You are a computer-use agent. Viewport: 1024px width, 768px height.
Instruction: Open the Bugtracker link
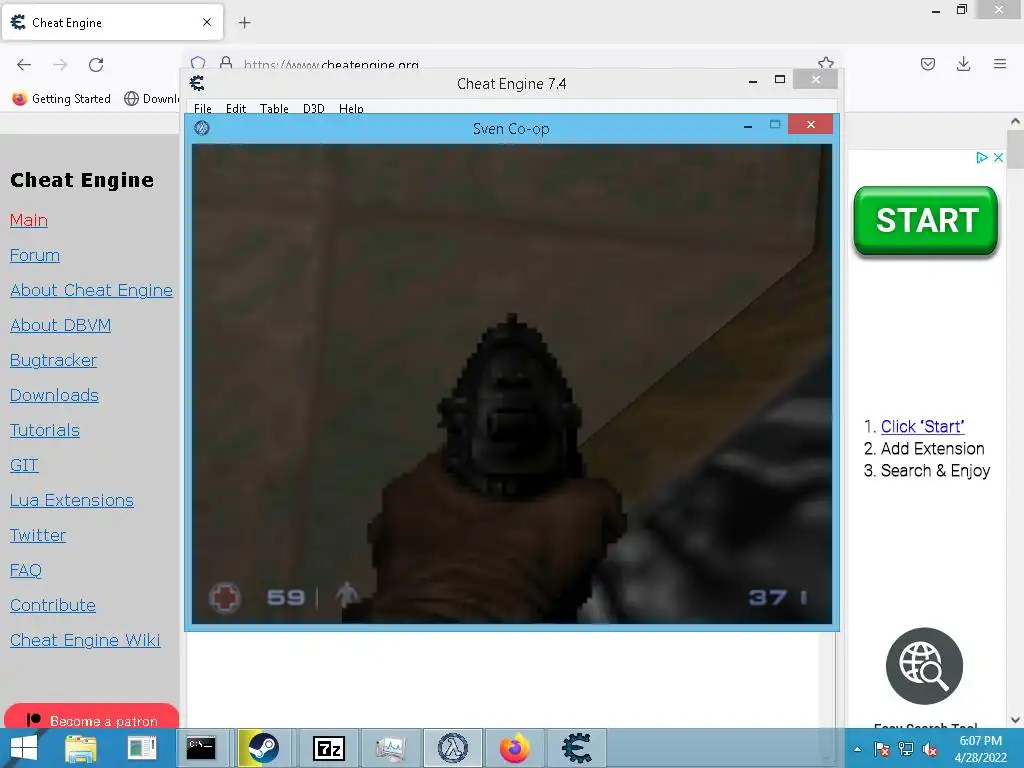coord(54,360)
